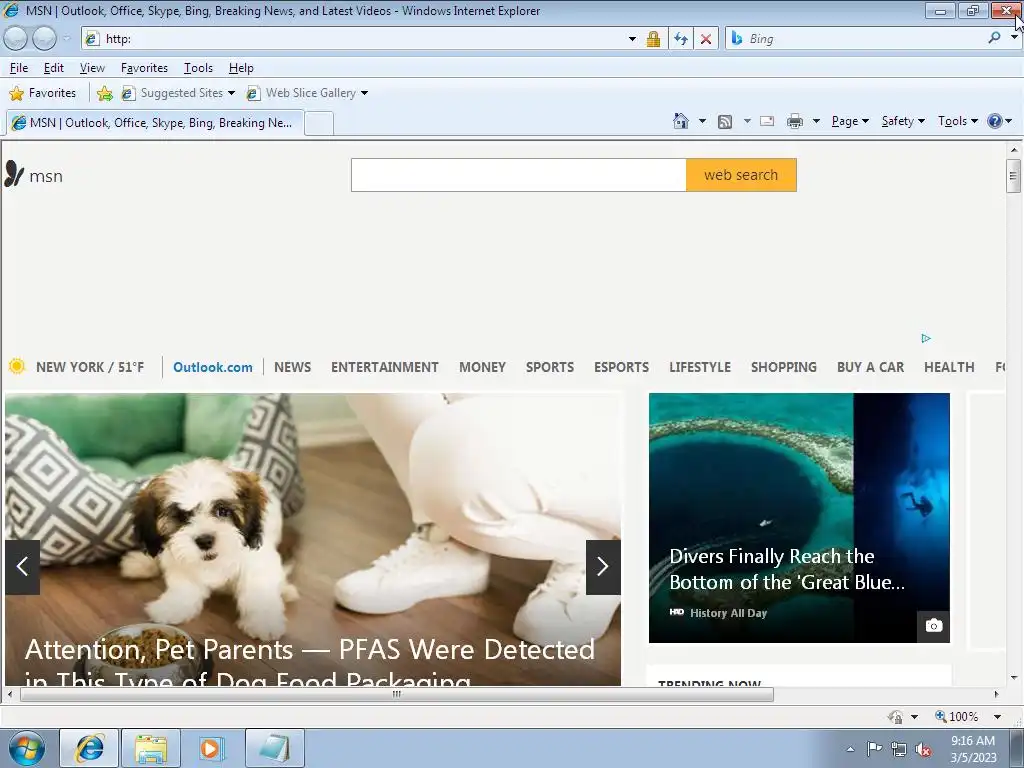Expand the Web Slice Gallery dropdown

(364, 93)
